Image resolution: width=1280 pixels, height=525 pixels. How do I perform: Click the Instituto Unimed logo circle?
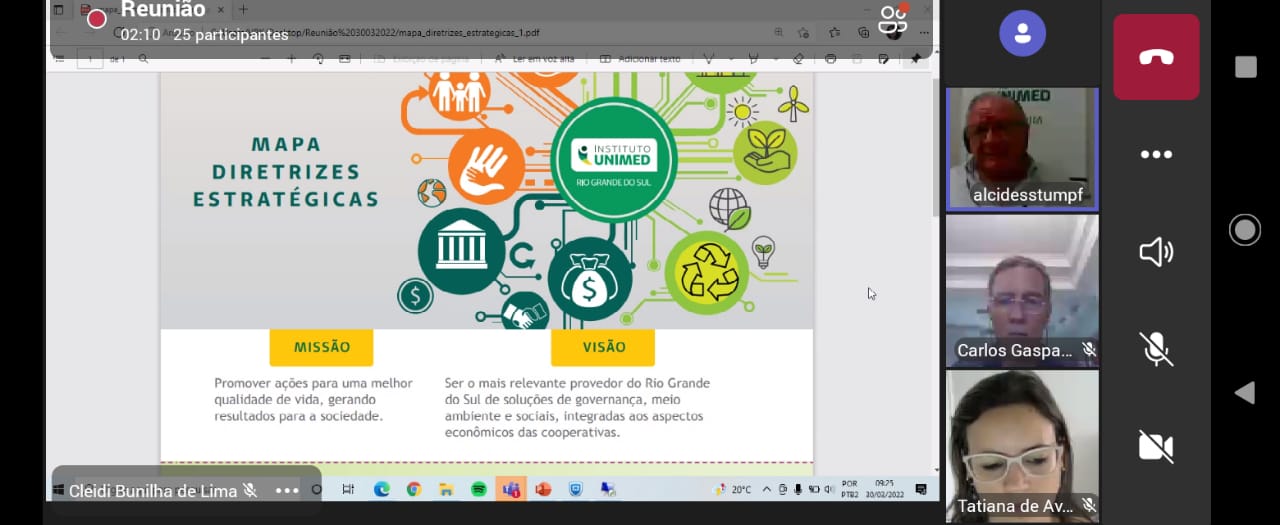coord(613,158)
